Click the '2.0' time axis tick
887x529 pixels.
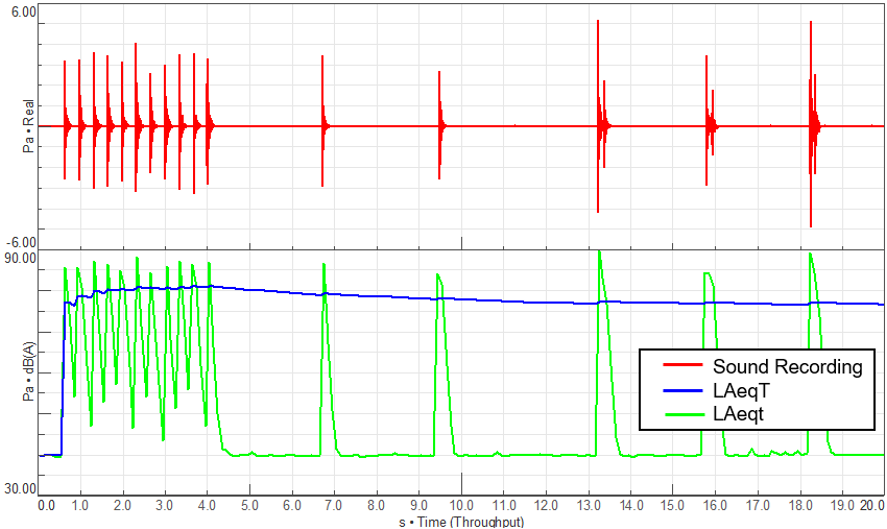[x=122, y=505]
